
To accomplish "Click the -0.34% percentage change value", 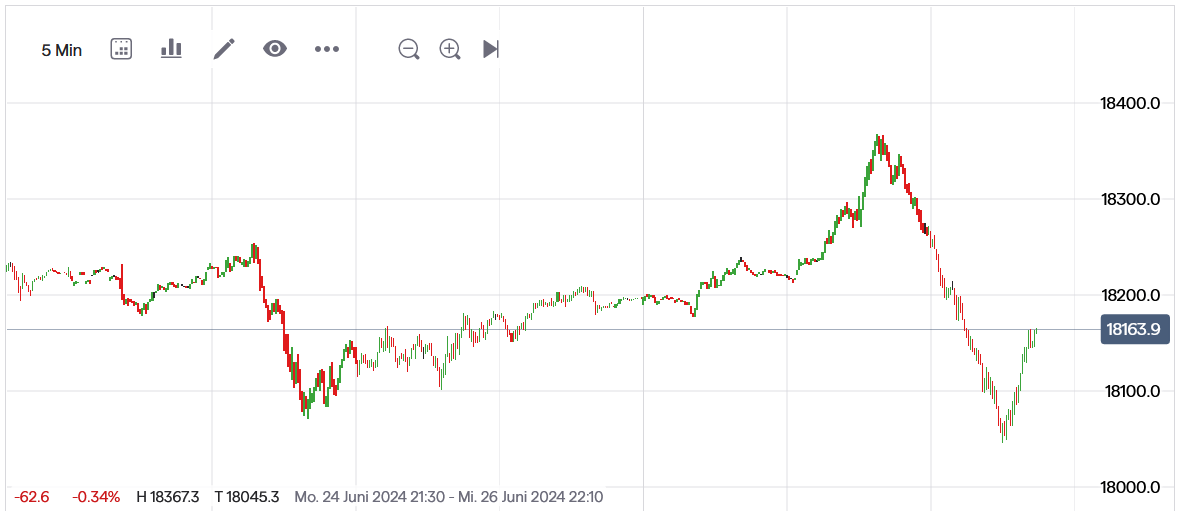I will click(x=96, y=496).
